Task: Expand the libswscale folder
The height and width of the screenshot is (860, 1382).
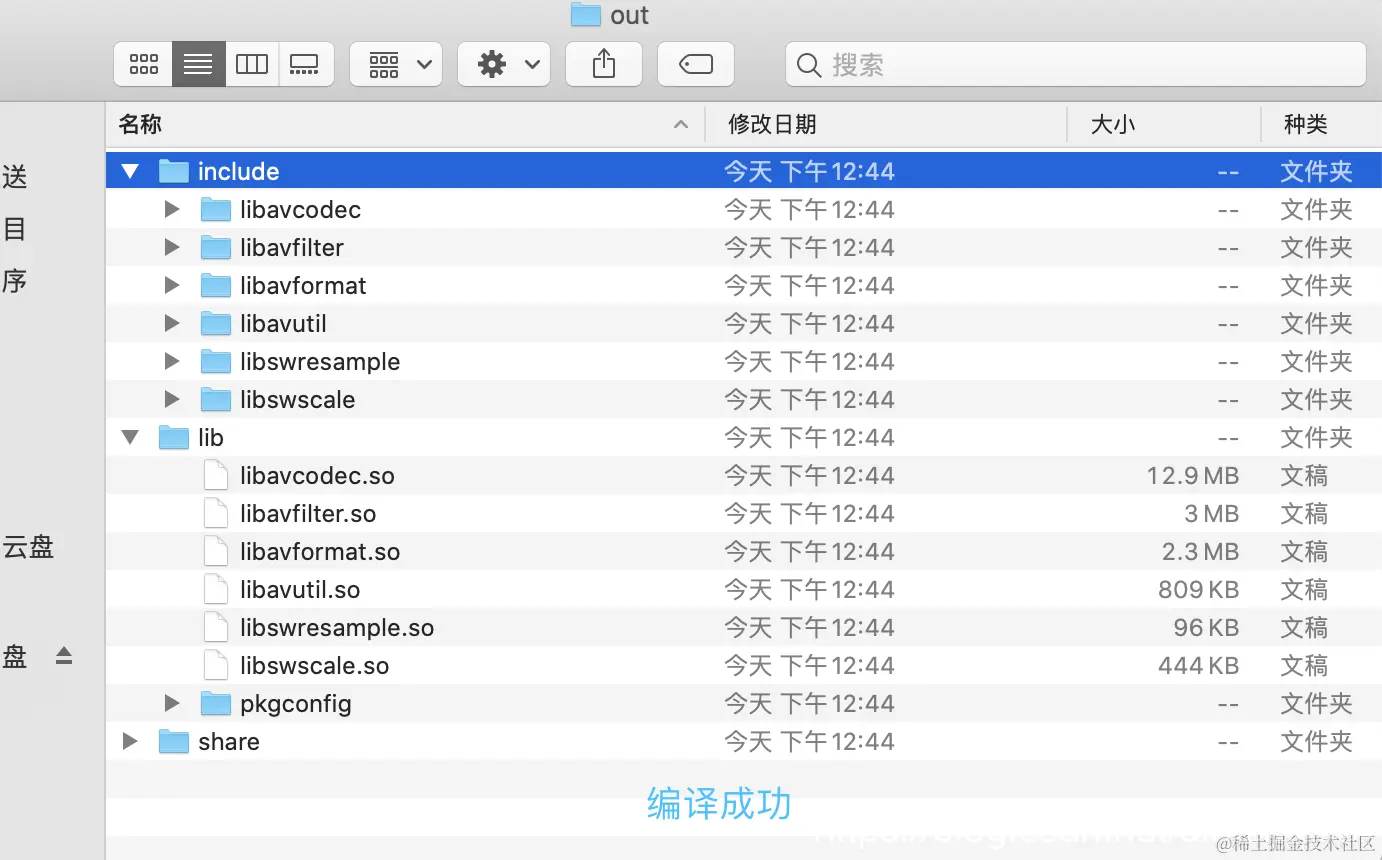Action: click(x=172, y=399)
